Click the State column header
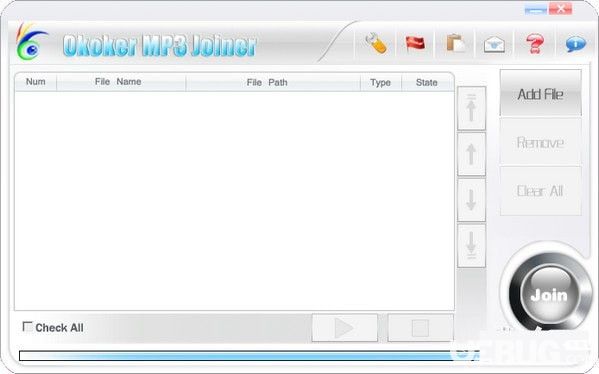 coord(427,82)
